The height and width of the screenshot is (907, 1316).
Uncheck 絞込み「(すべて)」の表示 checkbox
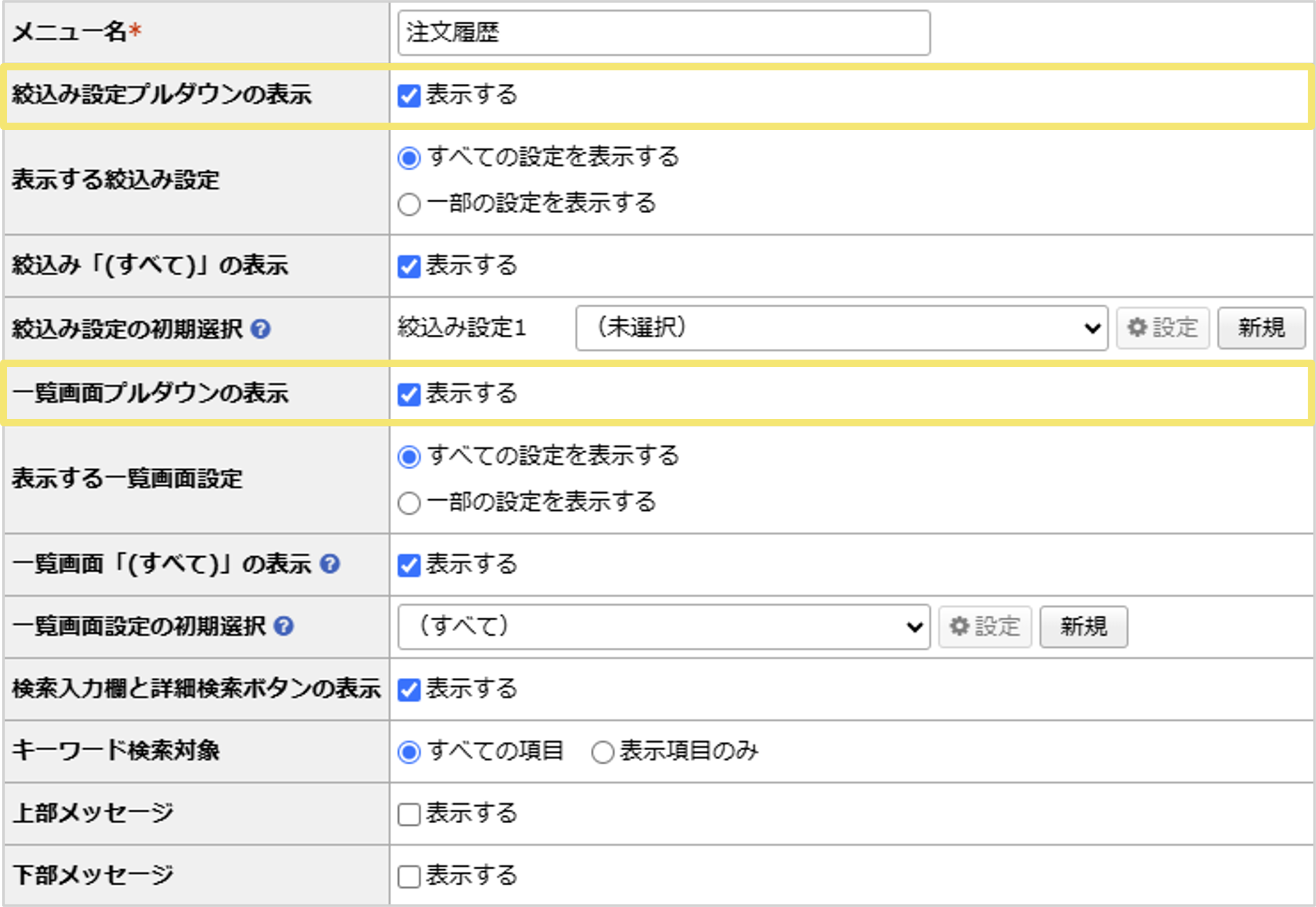(409, 265)
